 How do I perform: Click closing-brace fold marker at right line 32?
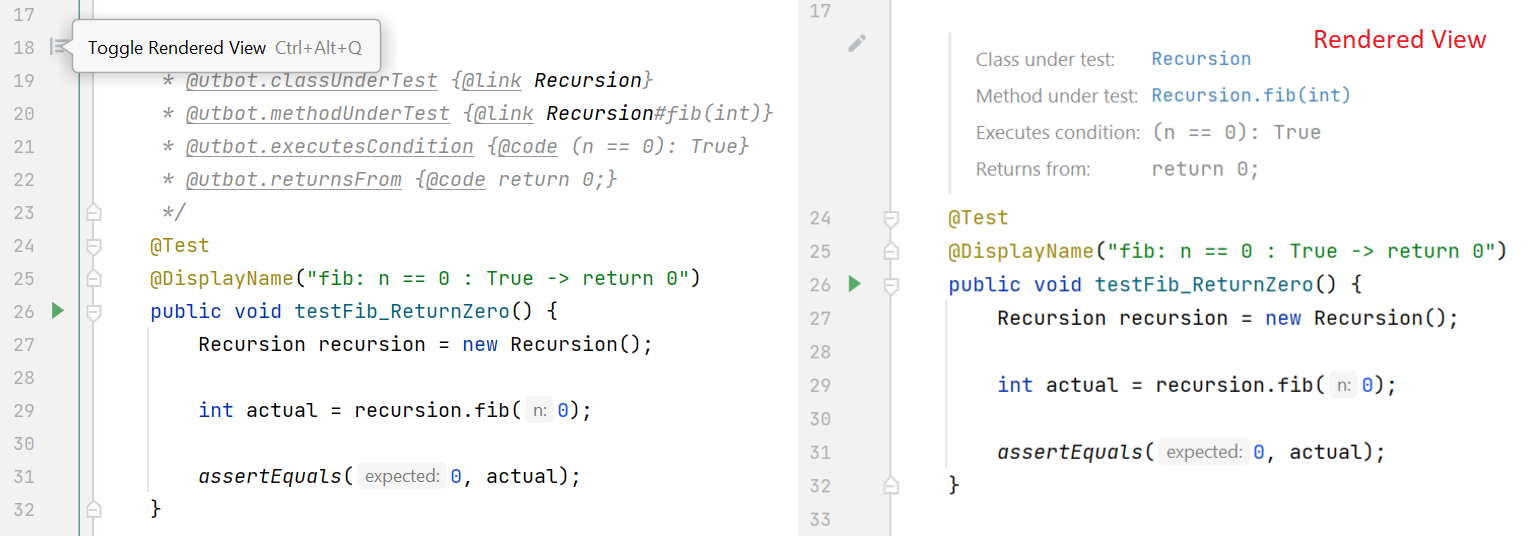(891, 485)
